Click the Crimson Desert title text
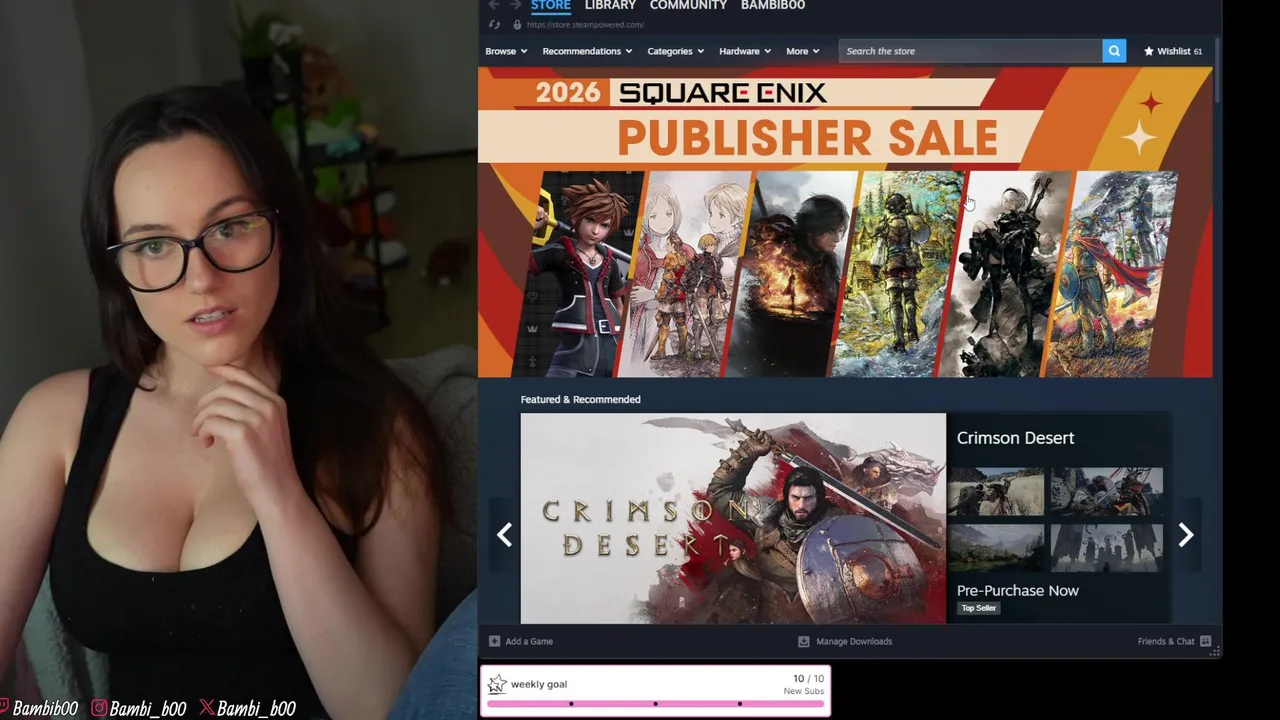The height and width of the screenshot is (720, 1280). pos(1015,438)
